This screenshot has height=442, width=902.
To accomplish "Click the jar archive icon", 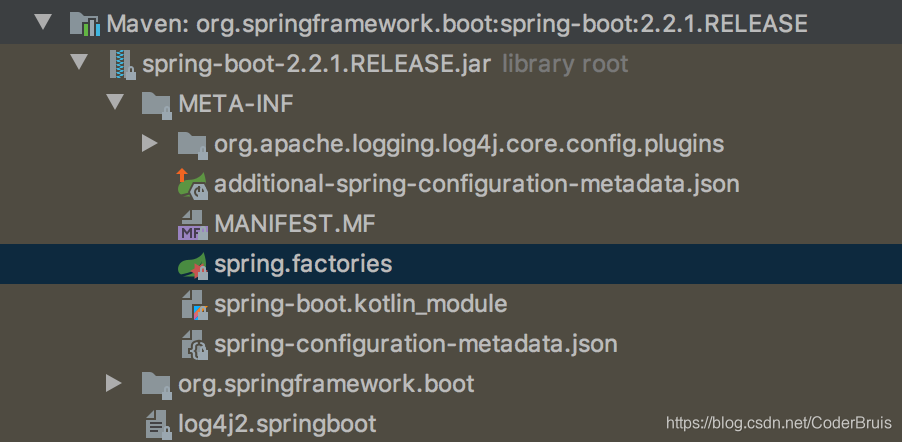I will coord(122,64).
